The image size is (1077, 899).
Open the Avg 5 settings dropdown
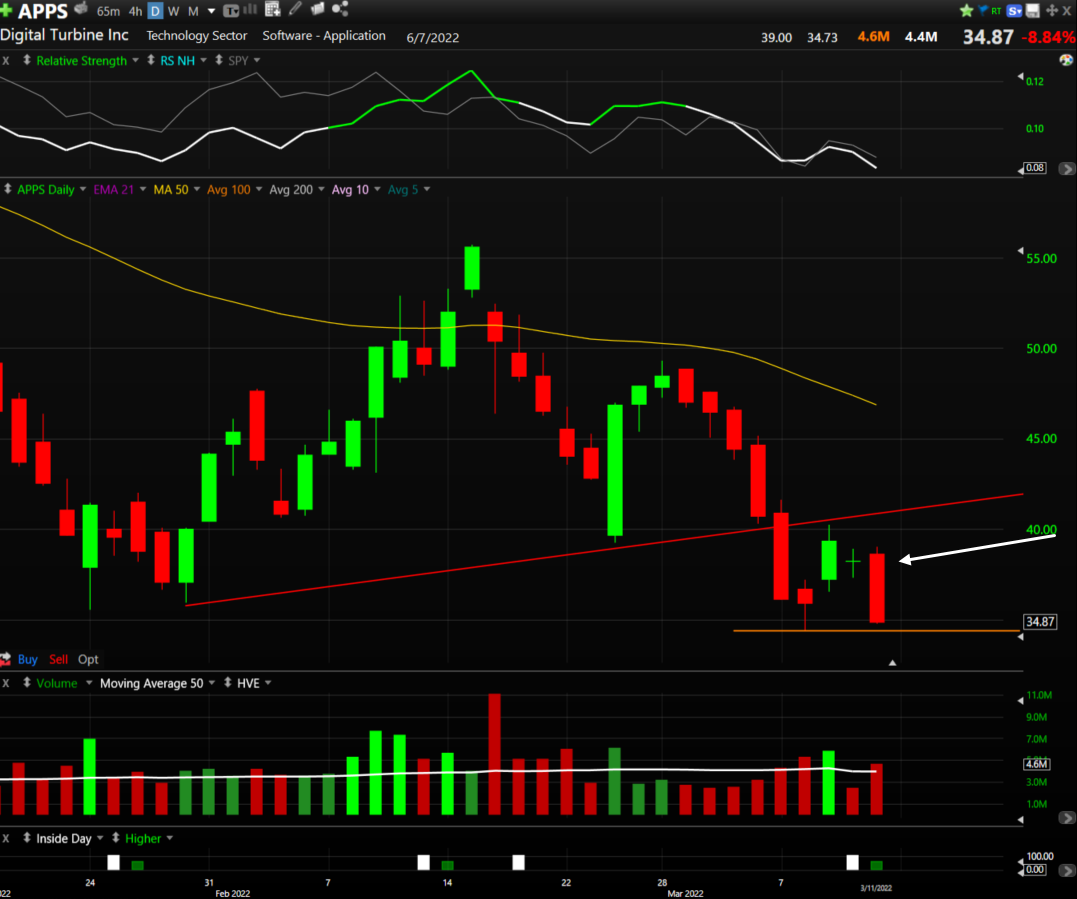tap(427, 189)
